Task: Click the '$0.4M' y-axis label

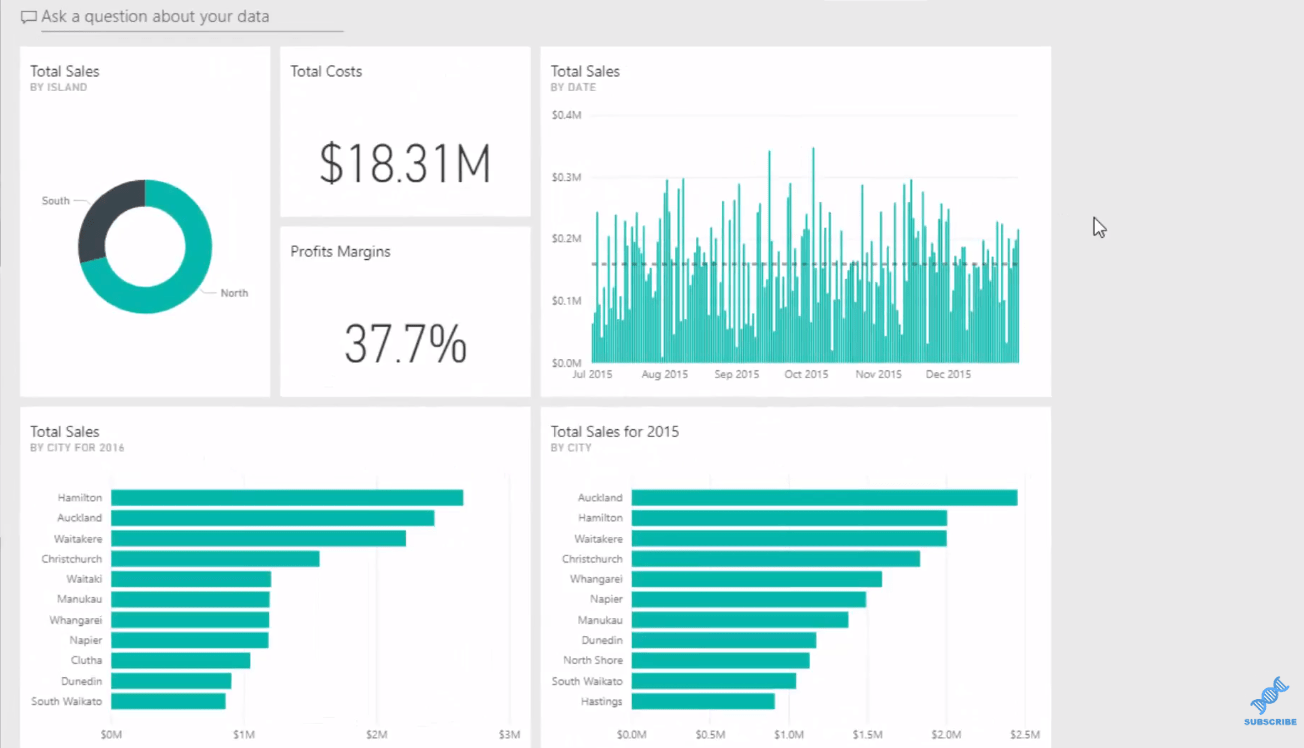Action: pyautogui.click(x=566, y=115)
